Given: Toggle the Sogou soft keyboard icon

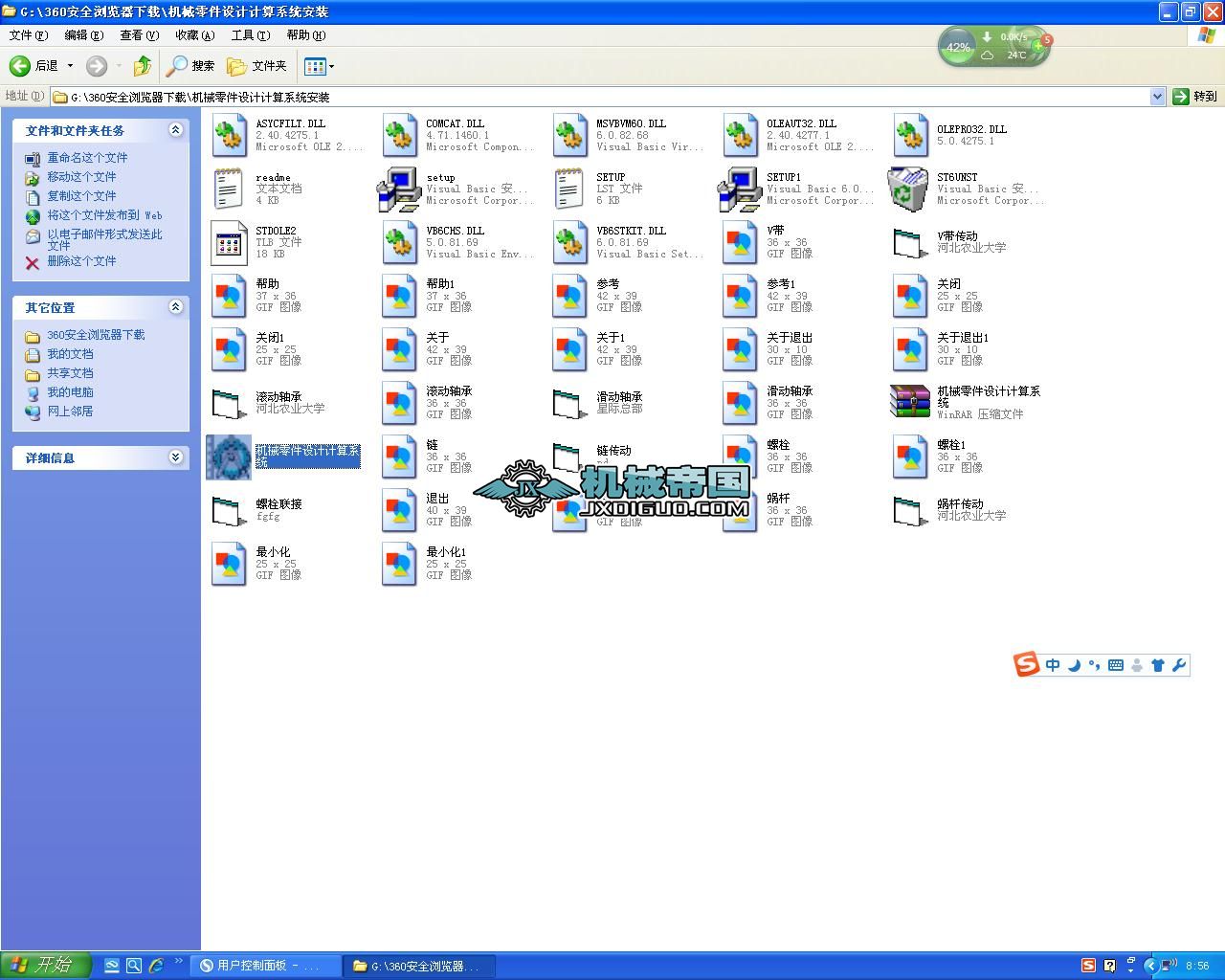Looking at the screenshot, I should tap(1116, 665).
